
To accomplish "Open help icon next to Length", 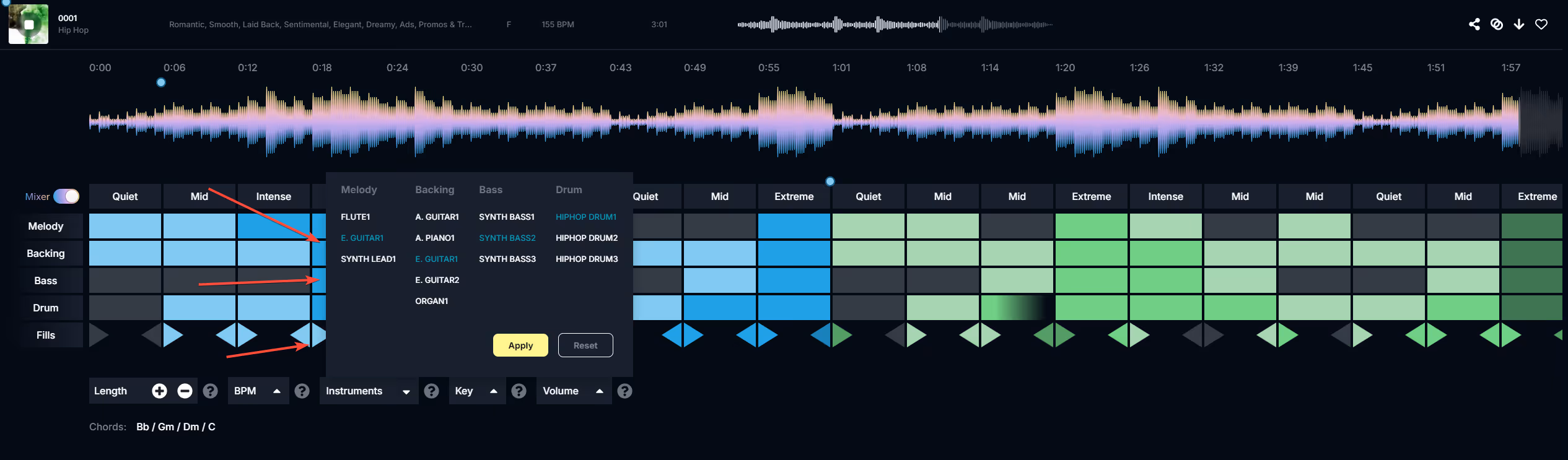I will click(x=211, y=391).
